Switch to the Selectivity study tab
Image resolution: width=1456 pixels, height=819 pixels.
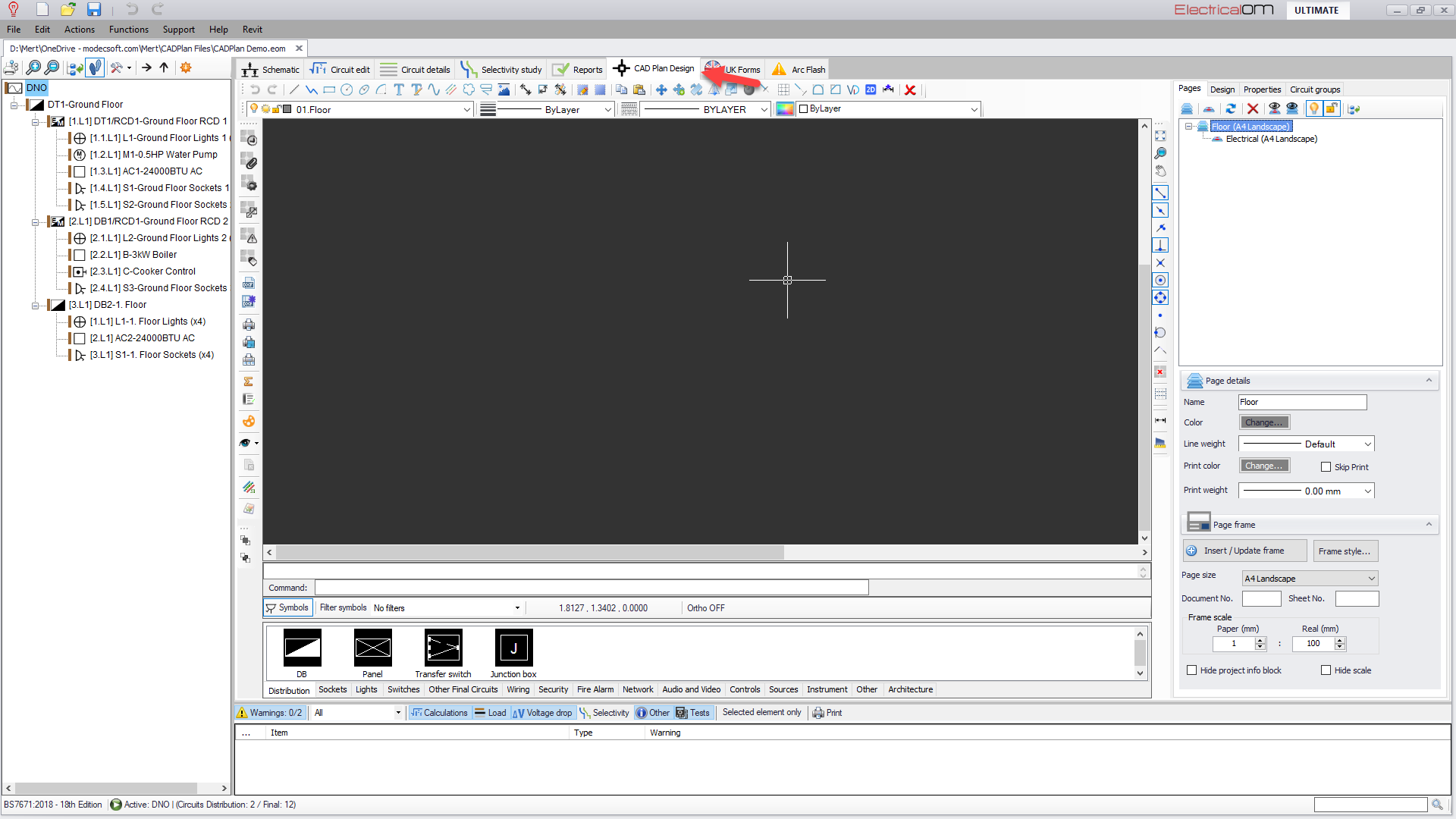(501, 70)
